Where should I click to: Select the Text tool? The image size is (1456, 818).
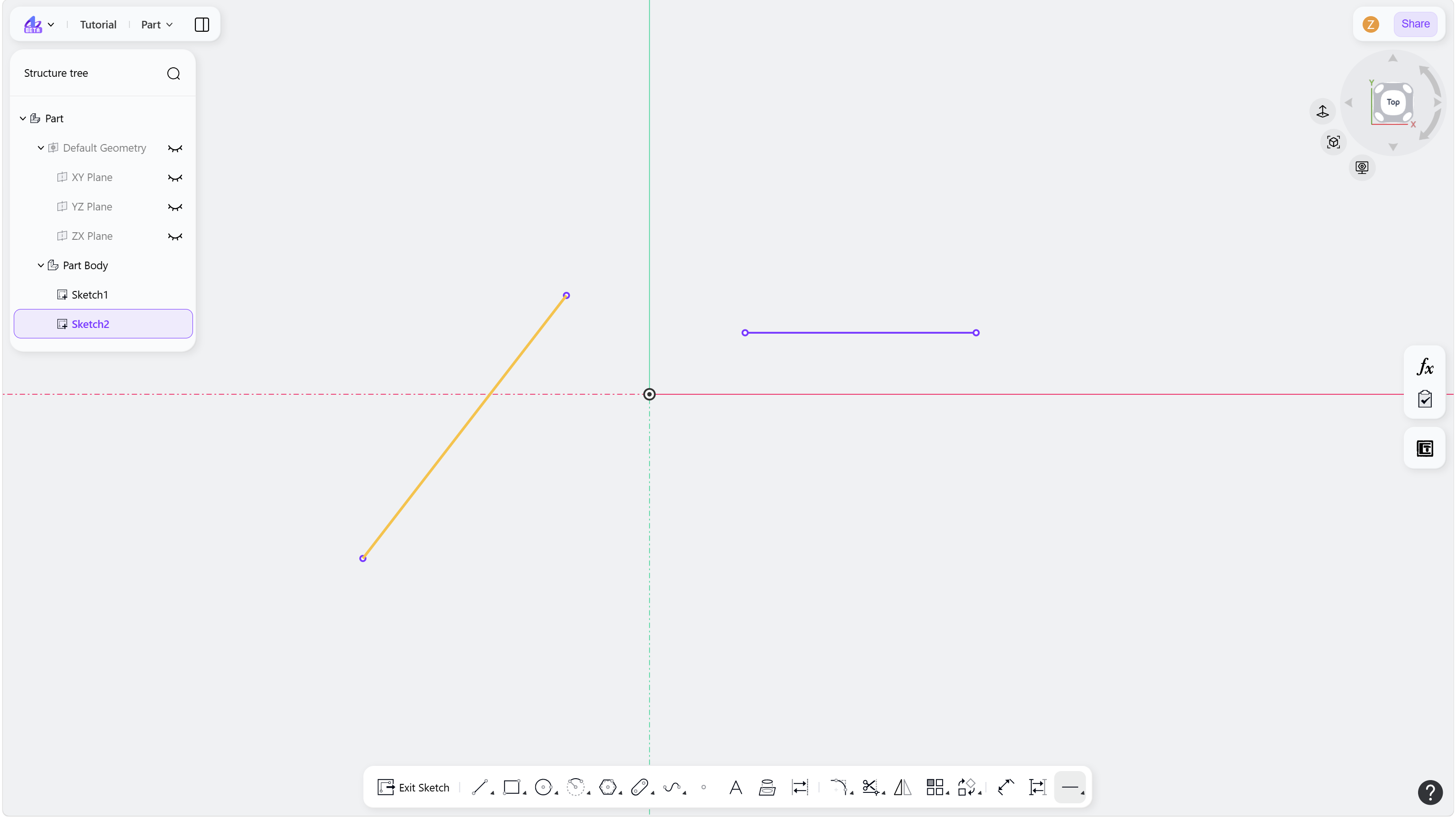pos(735,787)
